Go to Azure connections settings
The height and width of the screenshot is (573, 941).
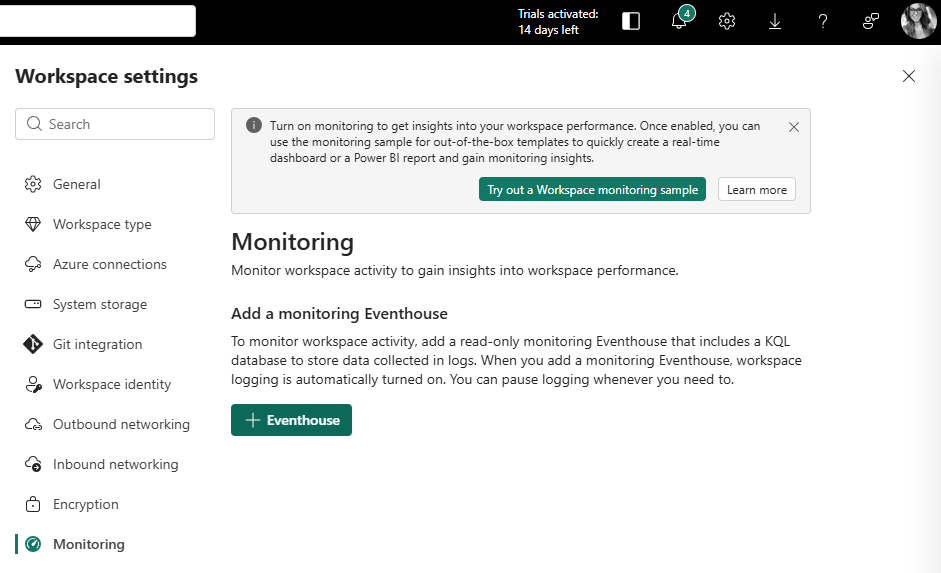109,264
